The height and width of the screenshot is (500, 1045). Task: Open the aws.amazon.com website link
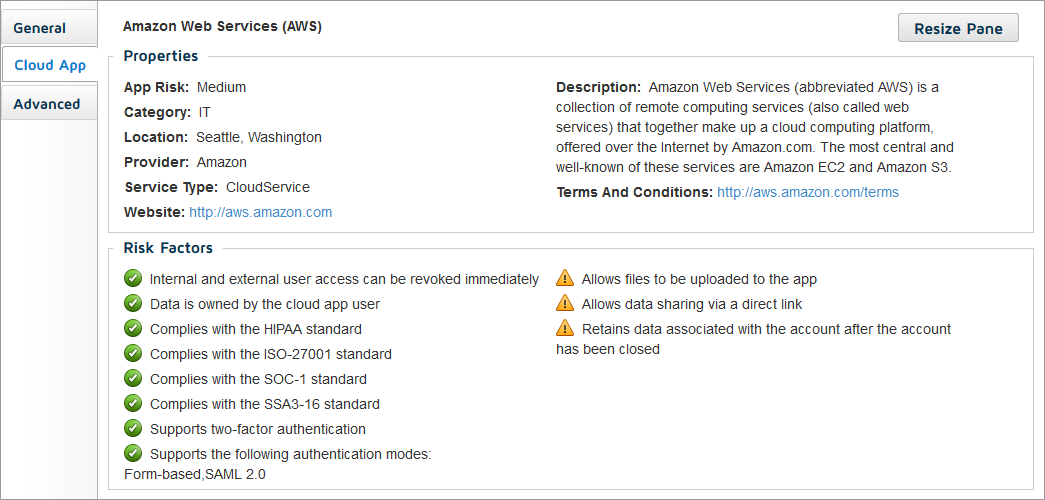[261, 212]
